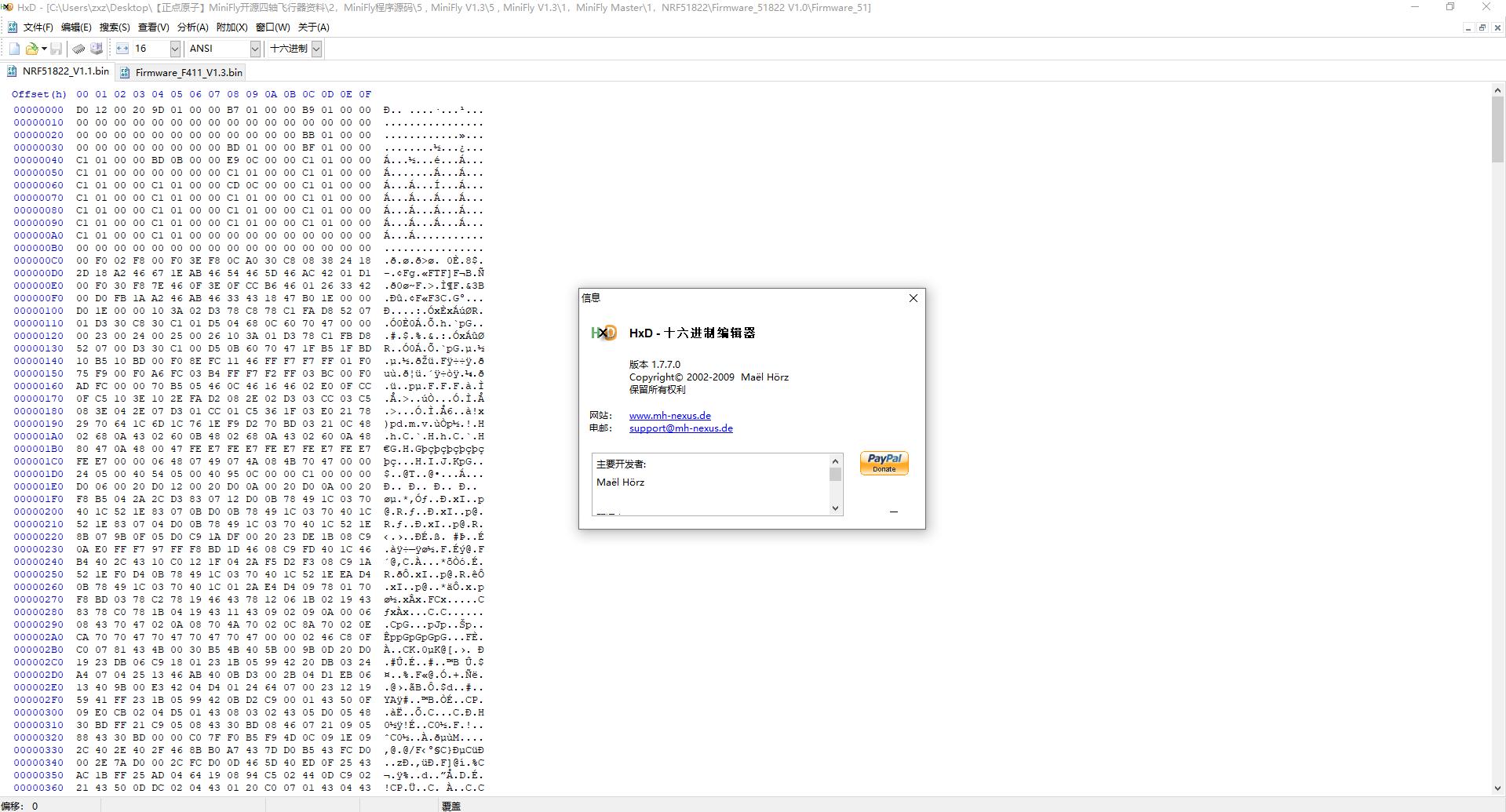
Task: Open the www.mh-nexus.de website link
Action: [x=669, y=416]
